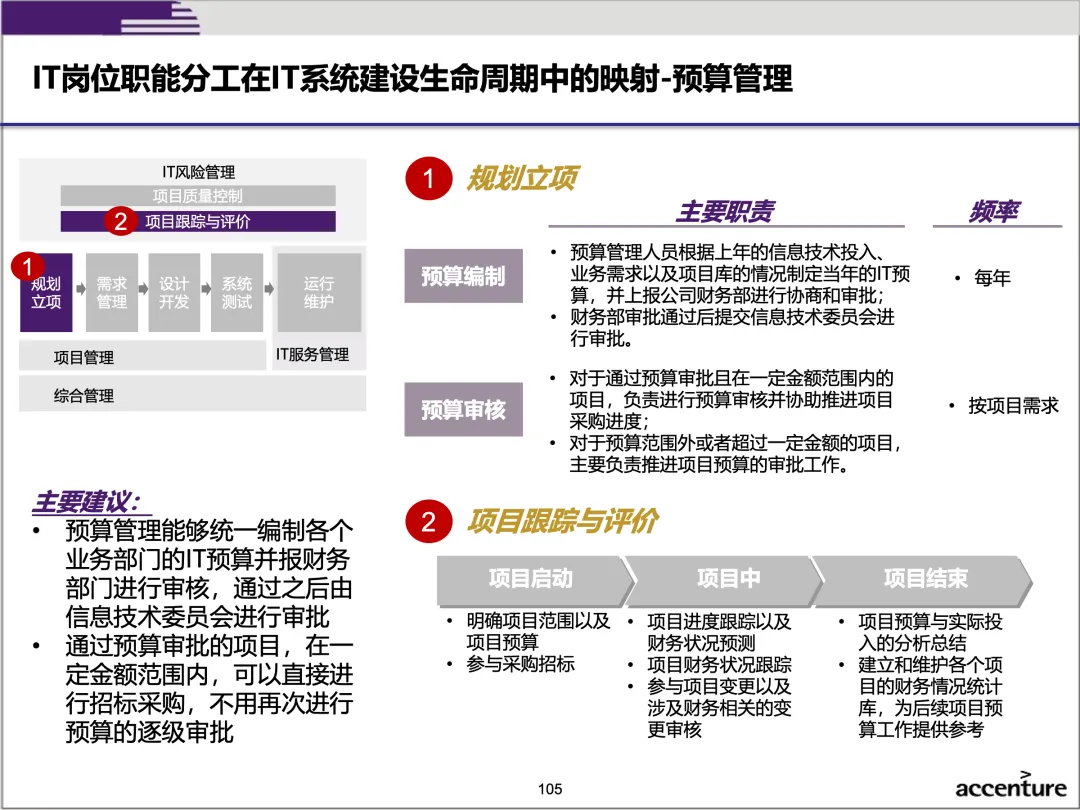Click the 项目跟踪与评价 purple bar
1080x810 pixels.
pos(198,221)
